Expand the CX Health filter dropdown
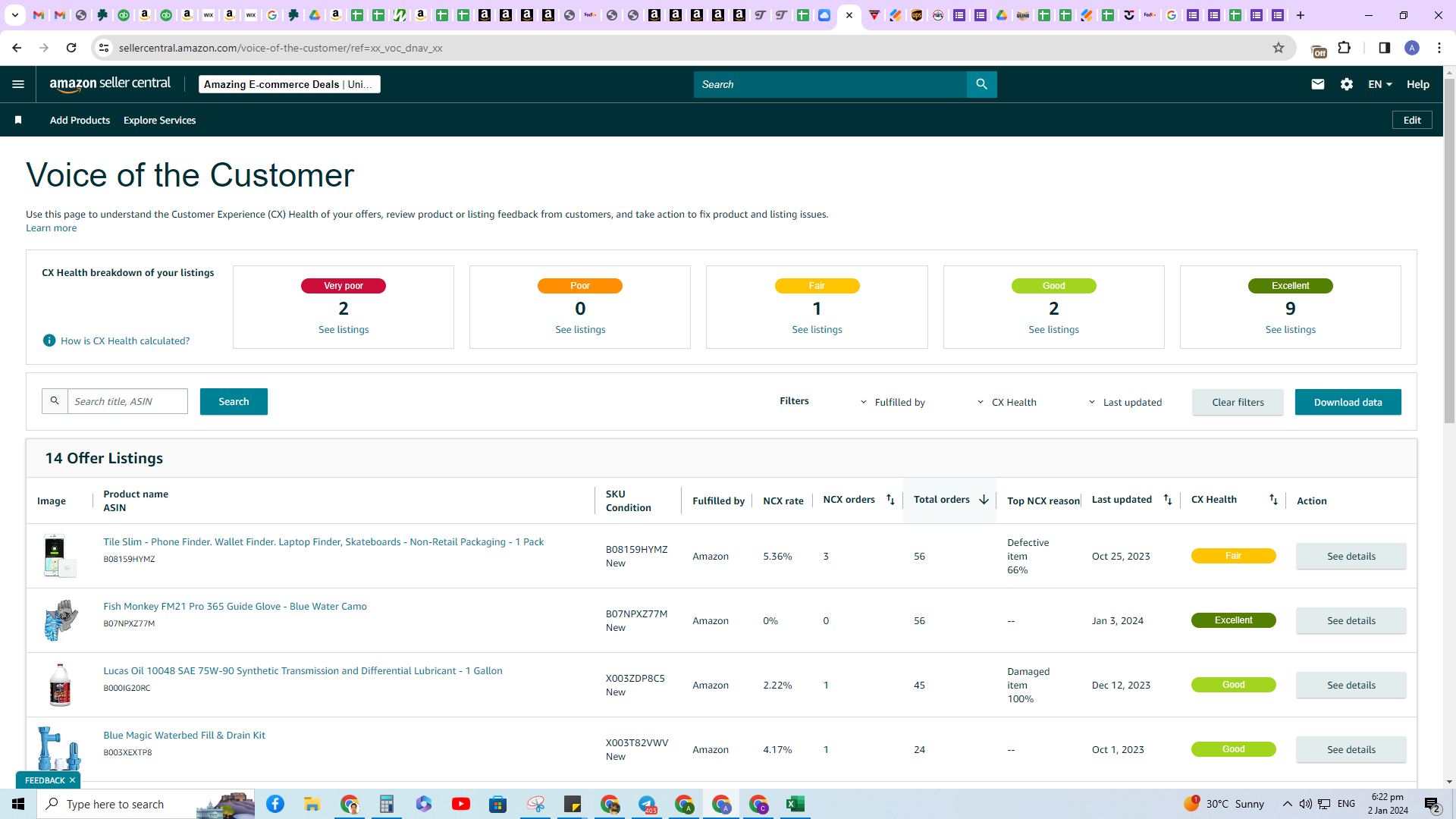This screenshot has height=819, width=1456. [x=1006, y=402]
